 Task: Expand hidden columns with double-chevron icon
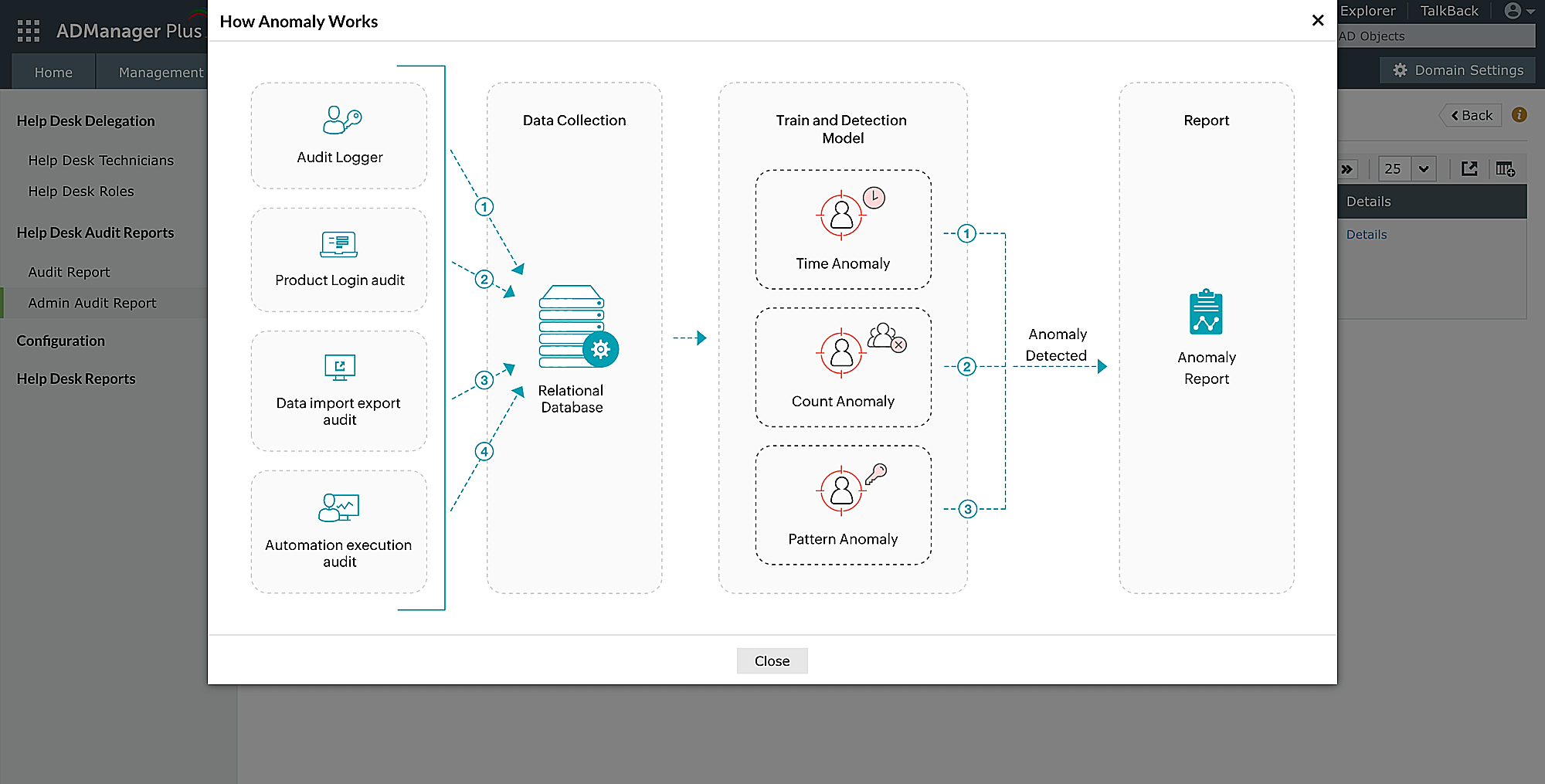point(1347,168)
